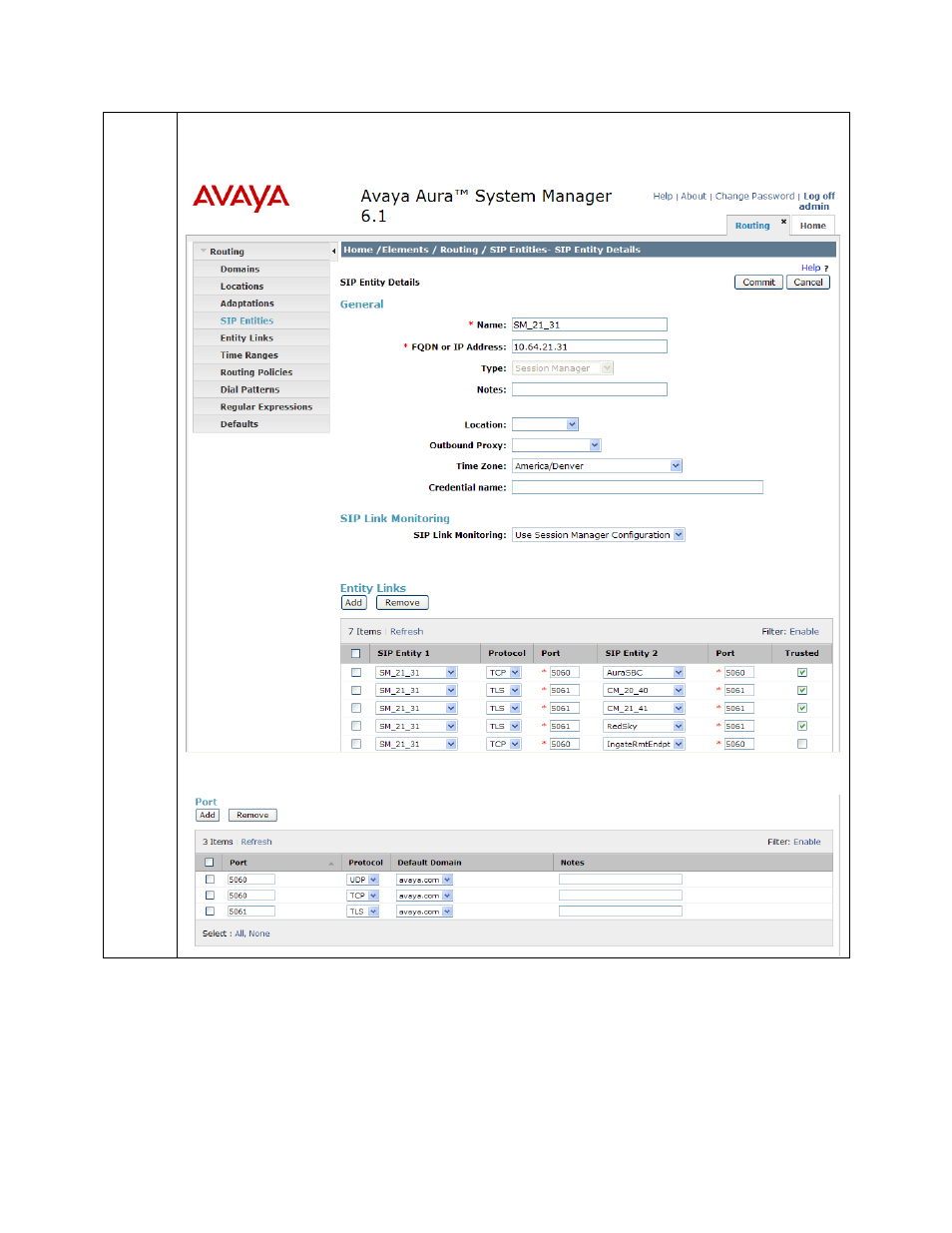Screen dimensions: 952x1233
Task: Select the CM_21_41 entity link row checkbox
Action: coord(356,709)
